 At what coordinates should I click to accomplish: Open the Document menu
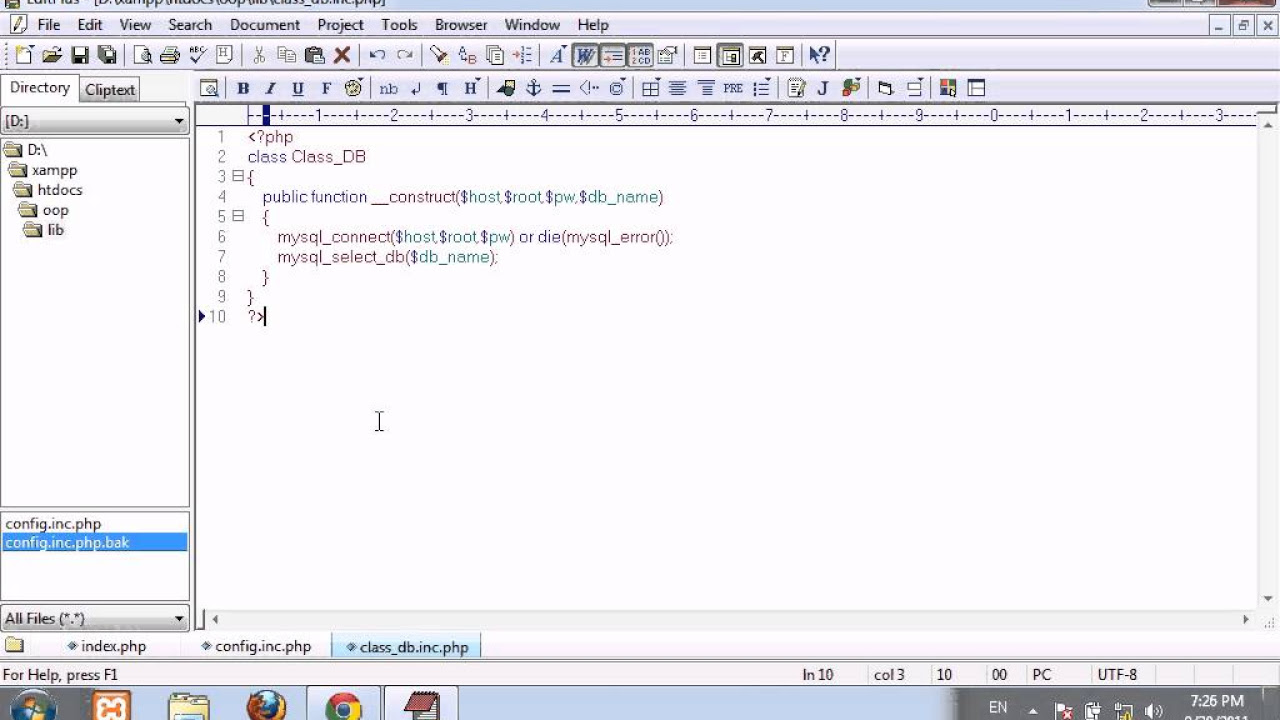pos(264,24)
